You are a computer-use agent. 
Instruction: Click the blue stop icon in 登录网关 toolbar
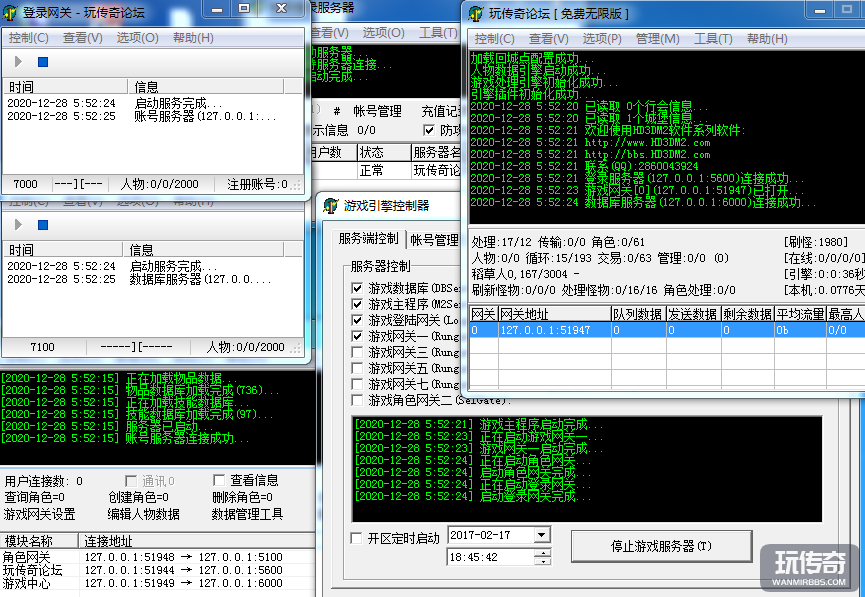(x=43, y=62)
